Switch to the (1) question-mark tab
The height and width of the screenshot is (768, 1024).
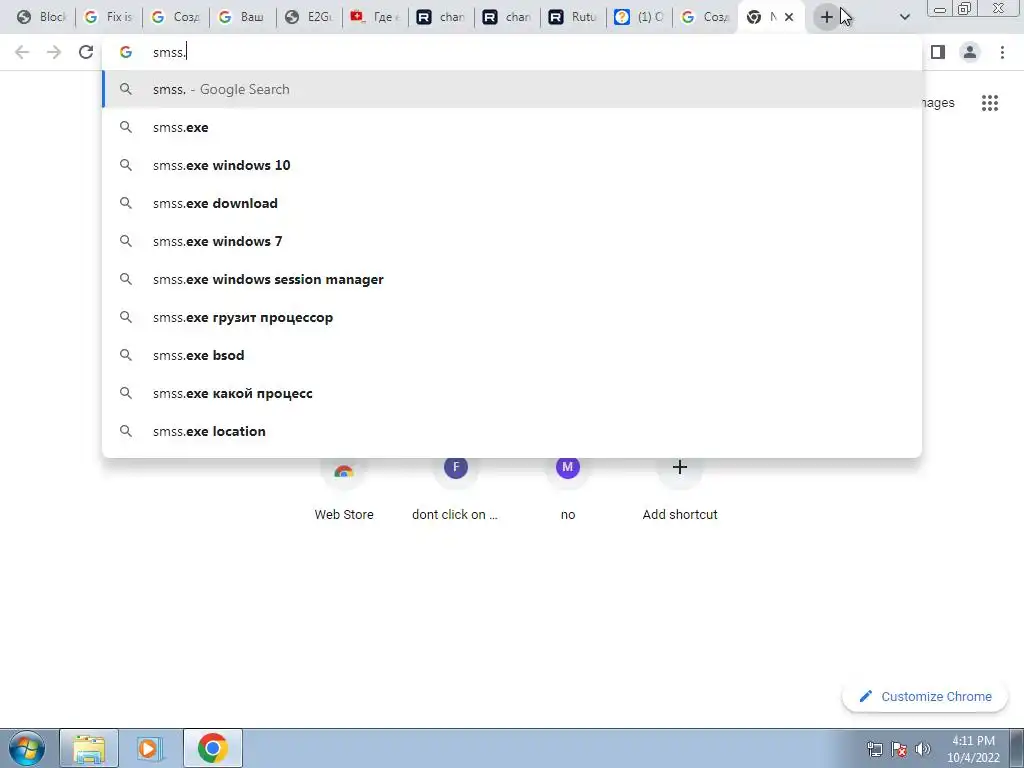click(x=639, y=17)
